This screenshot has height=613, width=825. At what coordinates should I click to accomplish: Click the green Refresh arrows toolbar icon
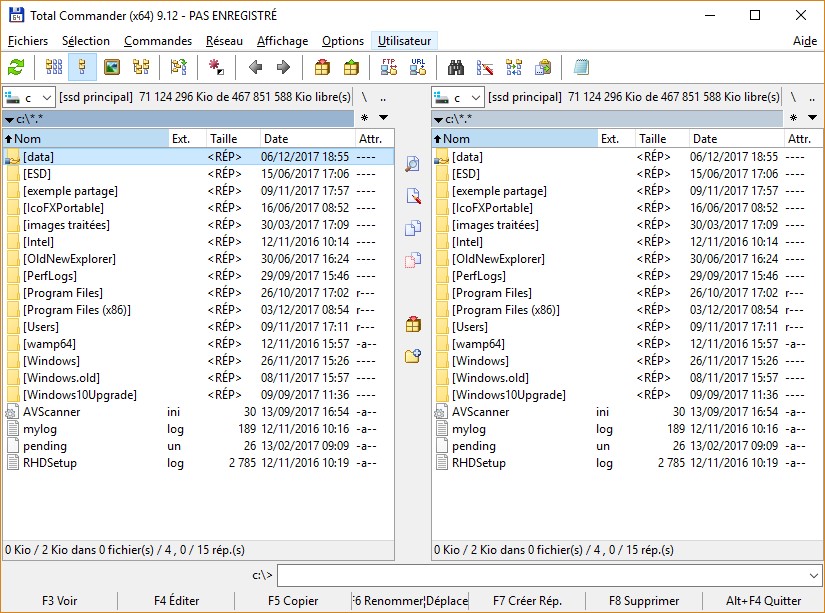(16, 68)
